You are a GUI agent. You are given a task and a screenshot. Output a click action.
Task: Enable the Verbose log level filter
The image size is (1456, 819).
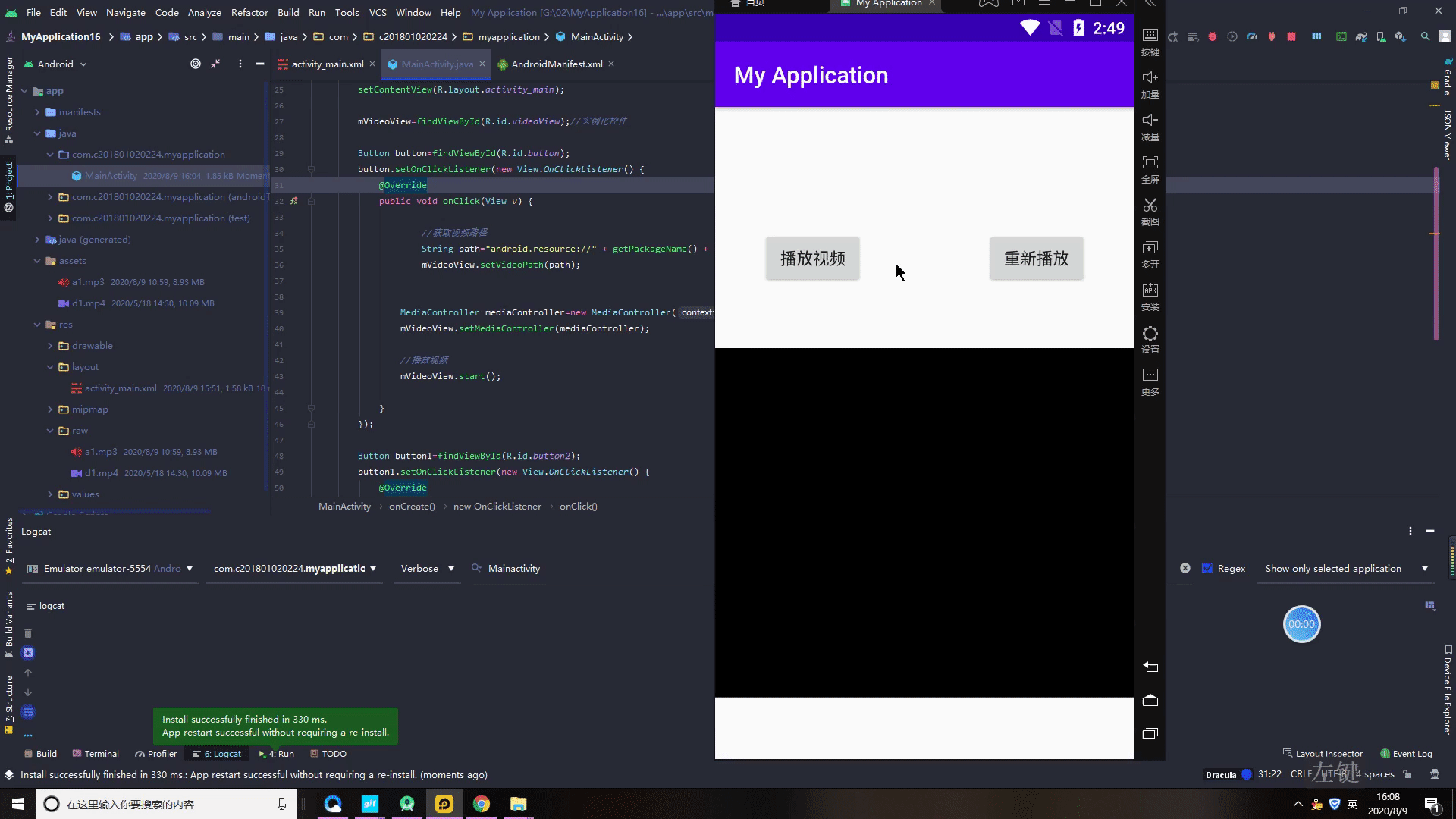coord(424,568)
